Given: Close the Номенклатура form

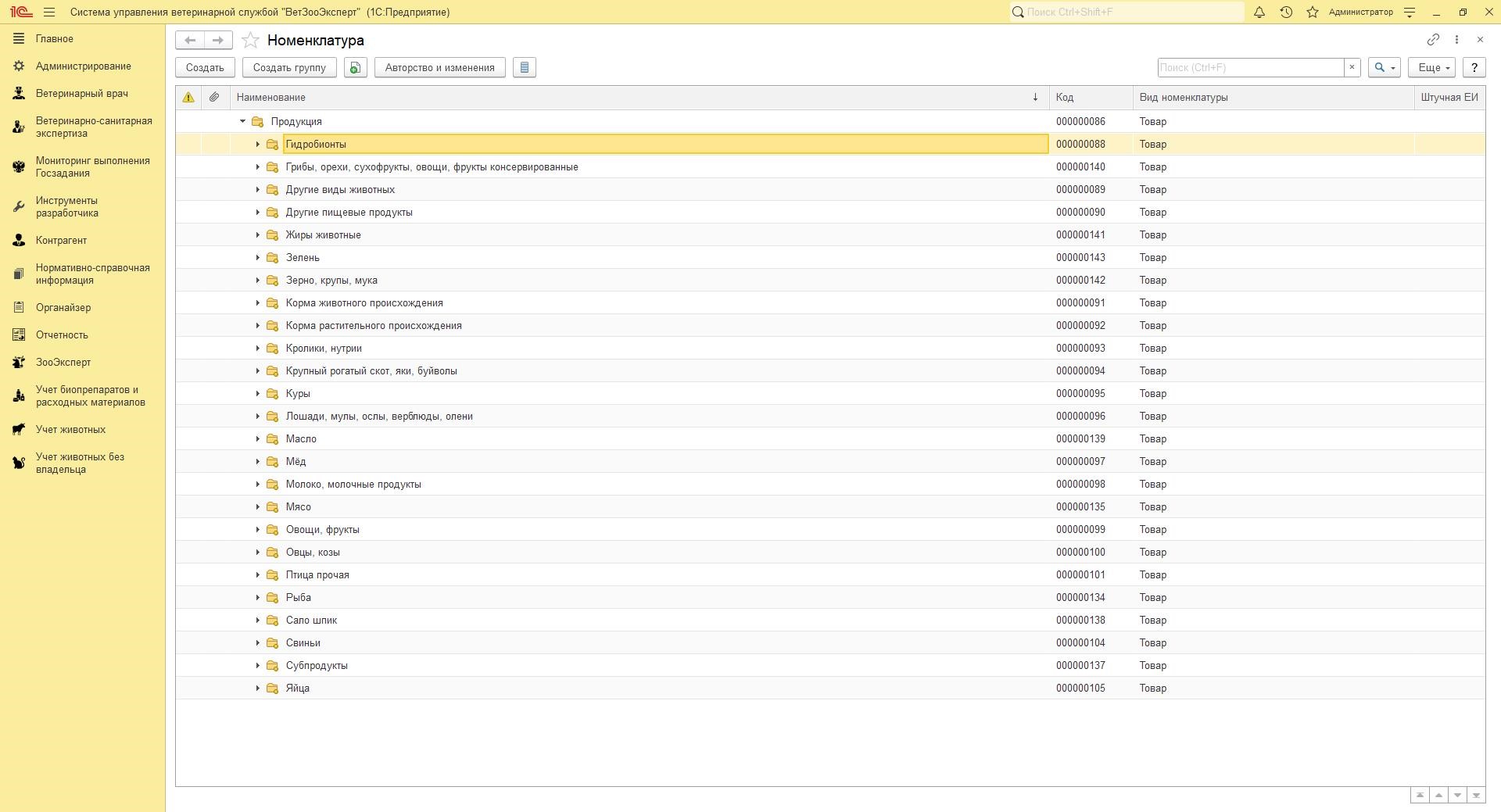Looking at the screenshot, I should (x=1480, y=39).
